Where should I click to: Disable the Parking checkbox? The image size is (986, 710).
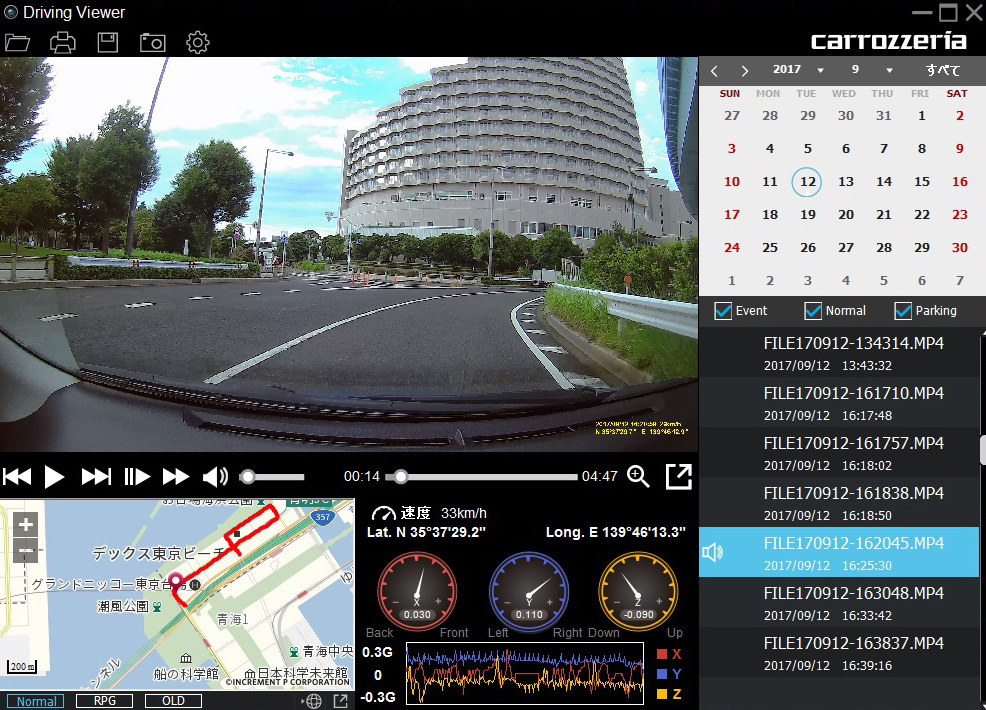[x=903, y=311]
